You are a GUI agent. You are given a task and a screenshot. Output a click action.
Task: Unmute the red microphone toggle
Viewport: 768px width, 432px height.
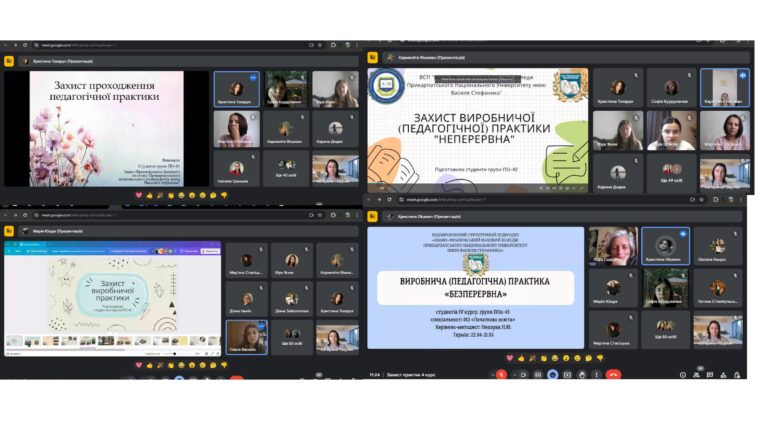tap(501, 375)
